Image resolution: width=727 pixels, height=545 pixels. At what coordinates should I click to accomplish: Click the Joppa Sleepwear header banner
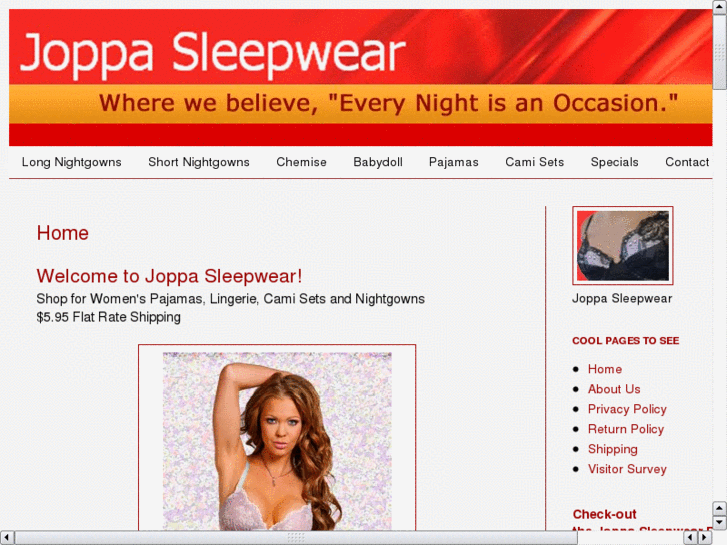pos(361,77)
